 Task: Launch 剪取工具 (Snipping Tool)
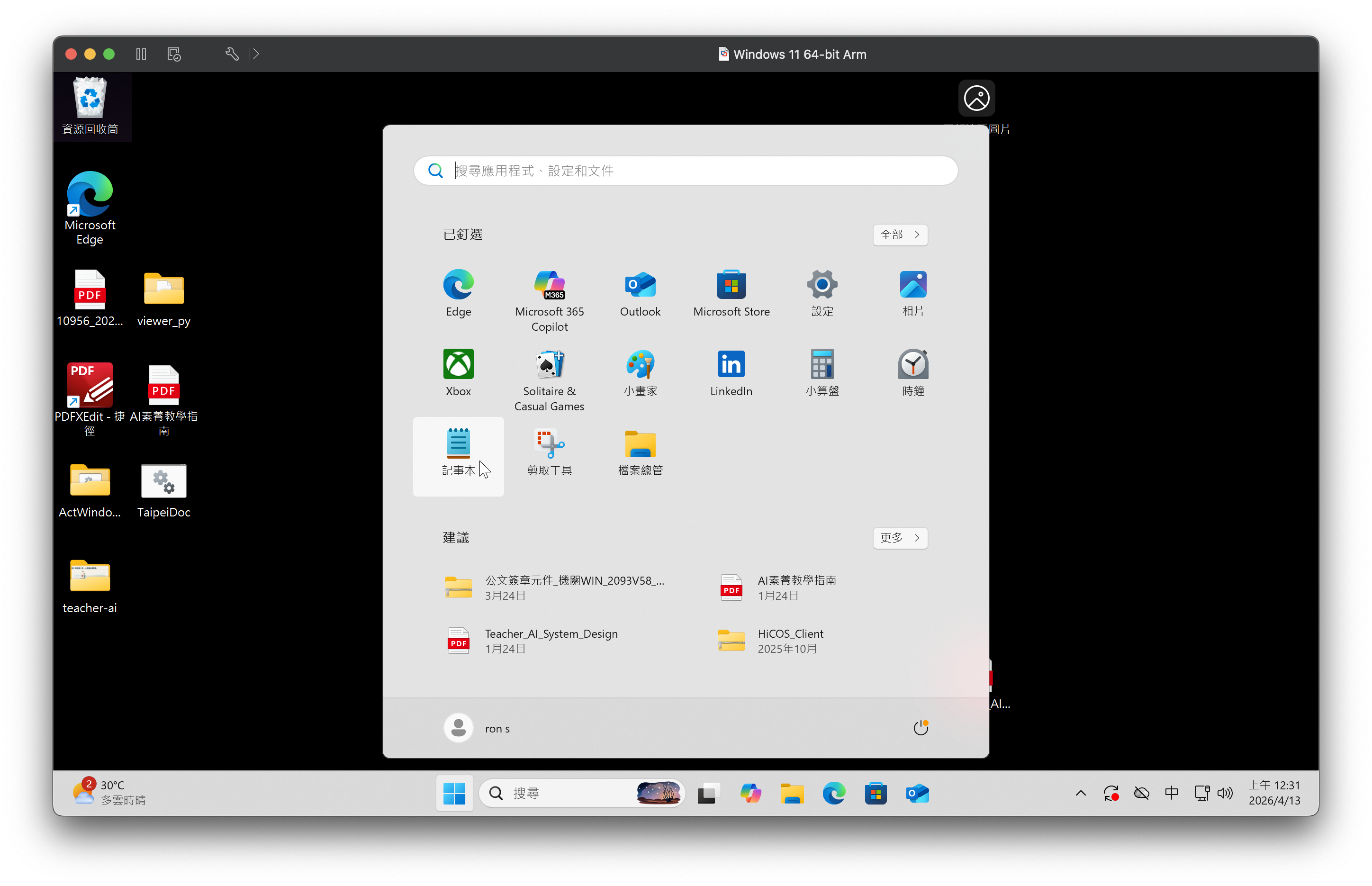[x=549, y=452]
